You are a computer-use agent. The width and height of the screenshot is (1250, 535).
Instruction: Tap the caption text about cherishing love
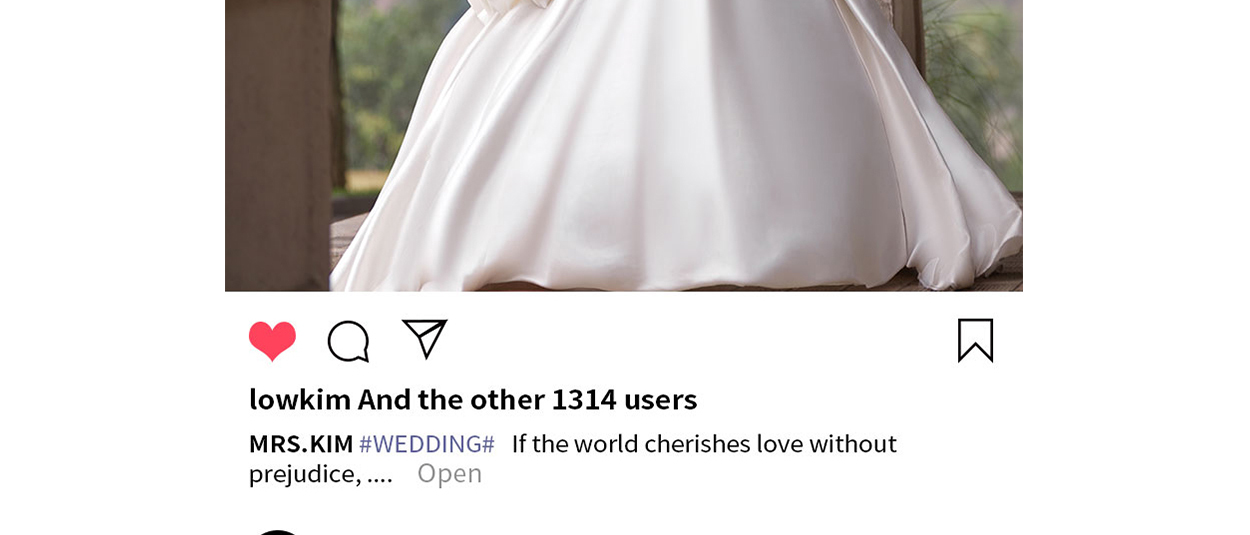(704, 443)
